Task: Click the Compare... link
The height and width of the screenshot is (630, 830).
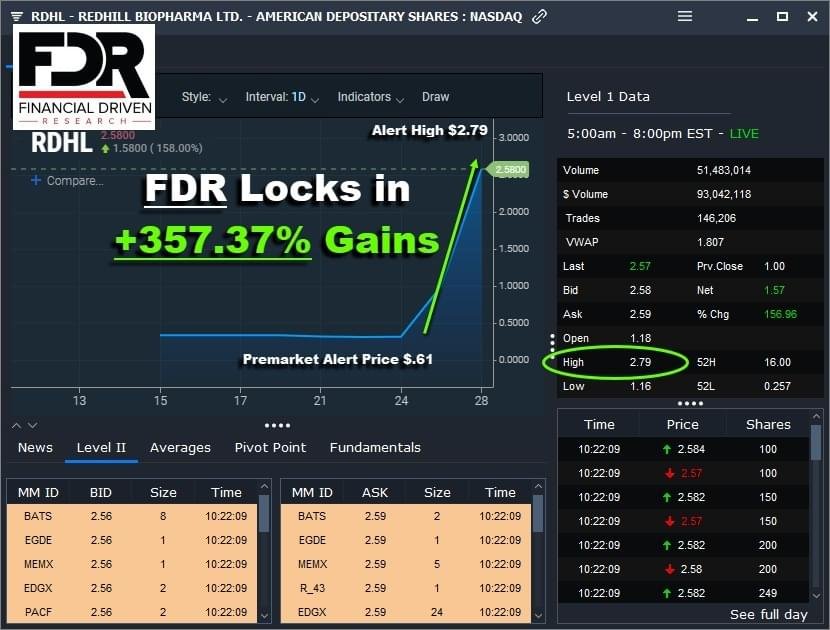Action: pos(75,181)
